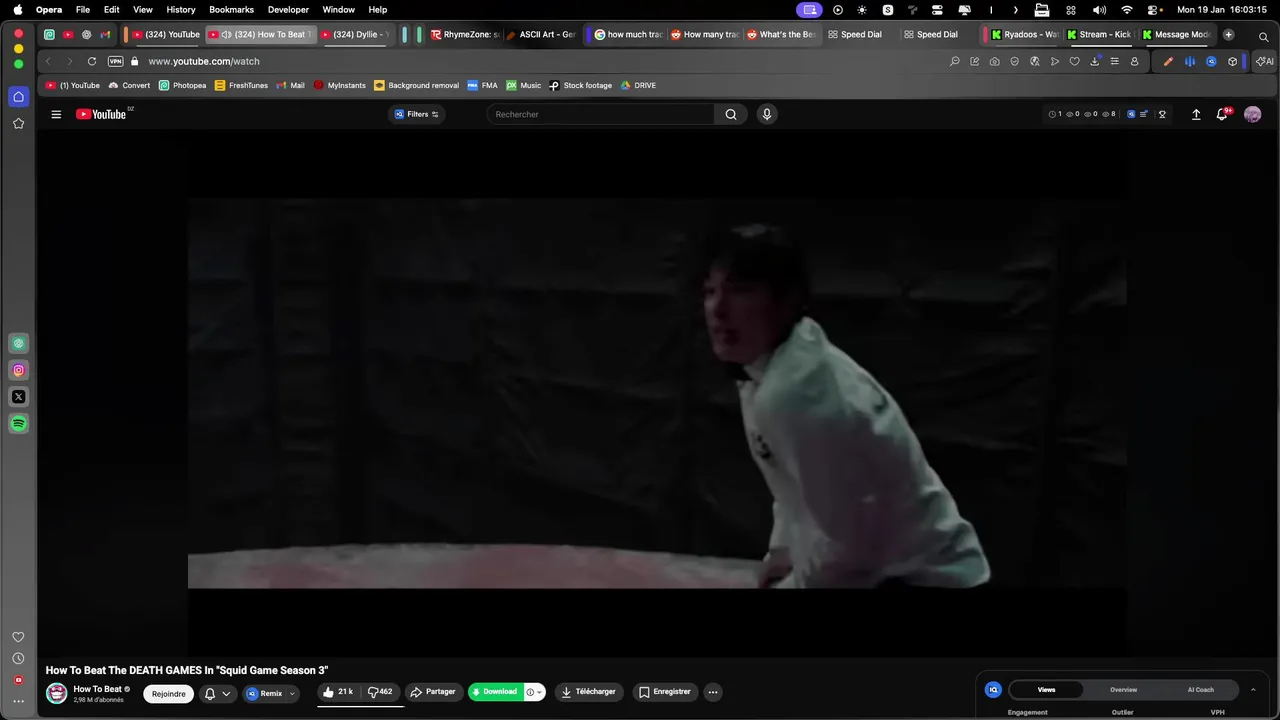Click the Rejoindre button
This screenshot has height=720, width=1280.
coord(169,694)
